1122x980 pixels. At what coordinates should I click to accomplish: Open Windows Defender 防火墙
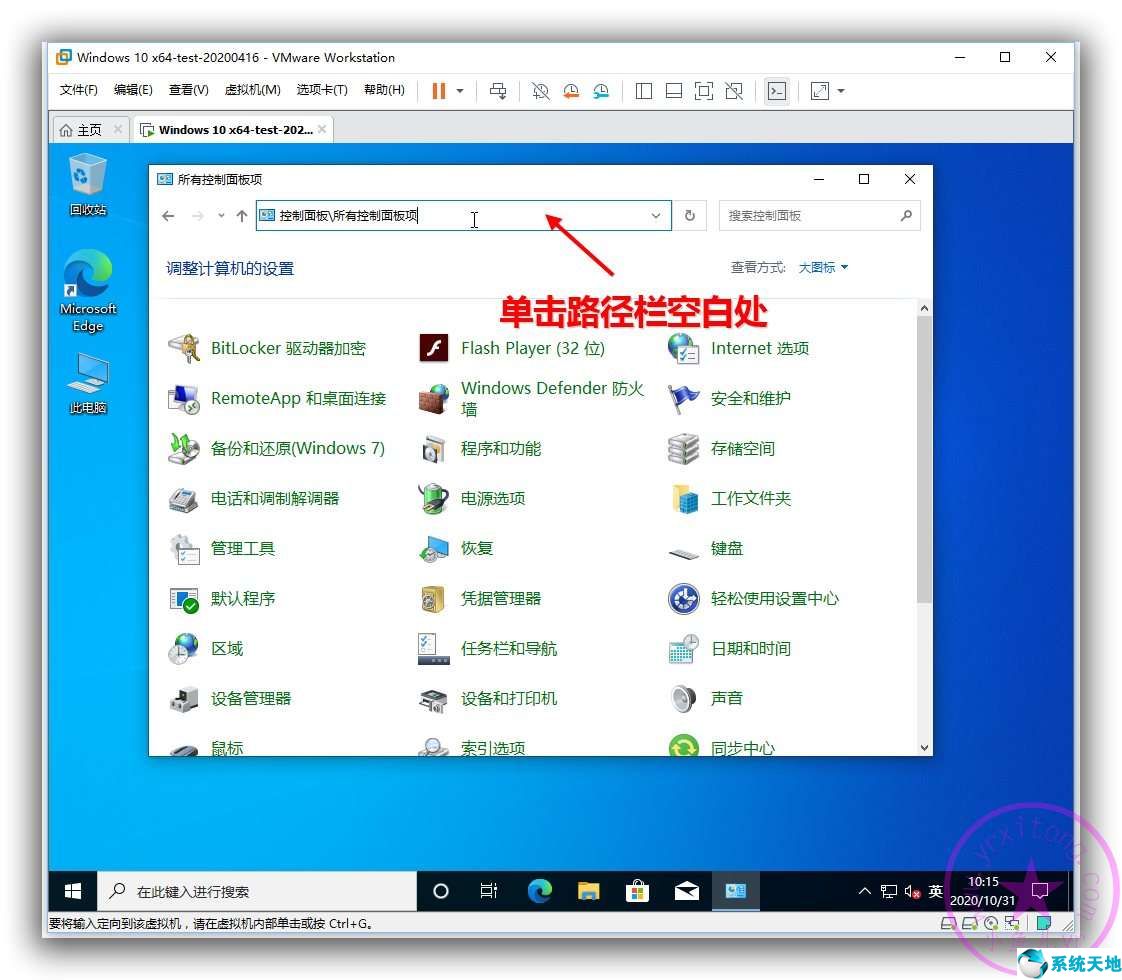tap(533, 398)
